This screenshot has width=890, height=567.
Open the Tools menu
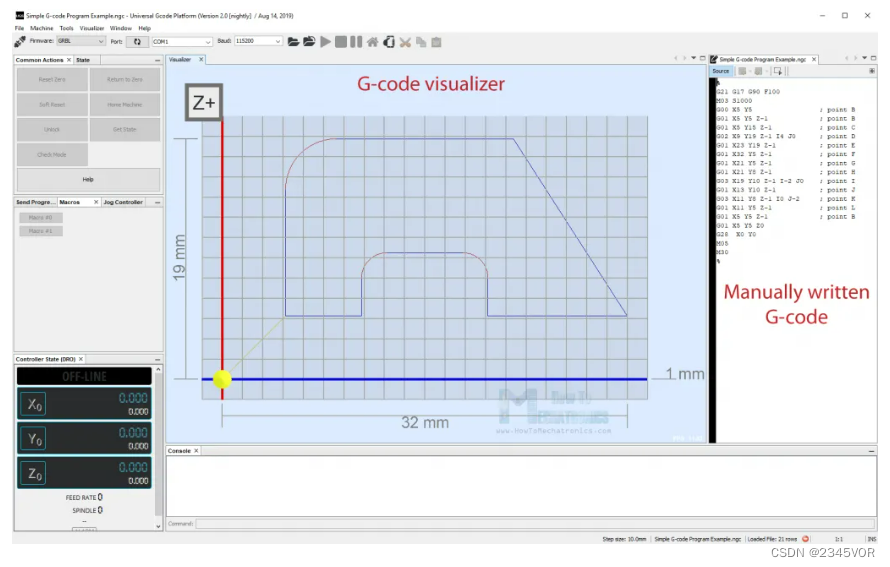(x=66, y=28)
